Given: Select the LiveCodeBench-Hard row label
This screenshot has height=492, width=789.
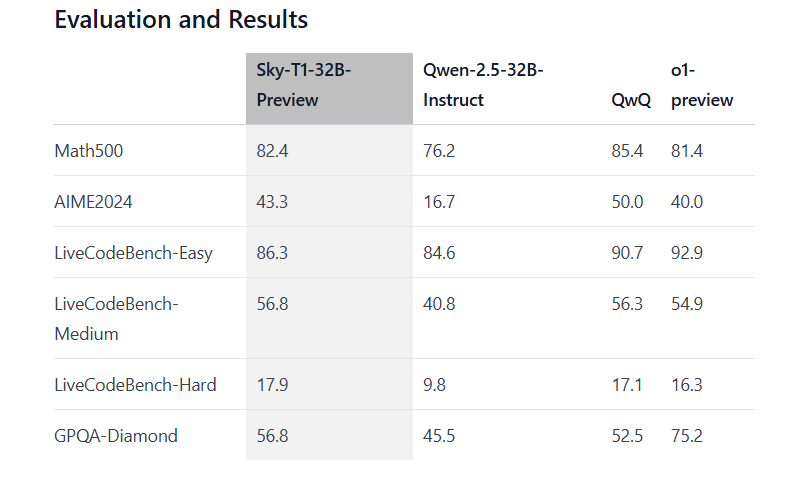Looking at the screenshot, I should click(x=135, y=385).
